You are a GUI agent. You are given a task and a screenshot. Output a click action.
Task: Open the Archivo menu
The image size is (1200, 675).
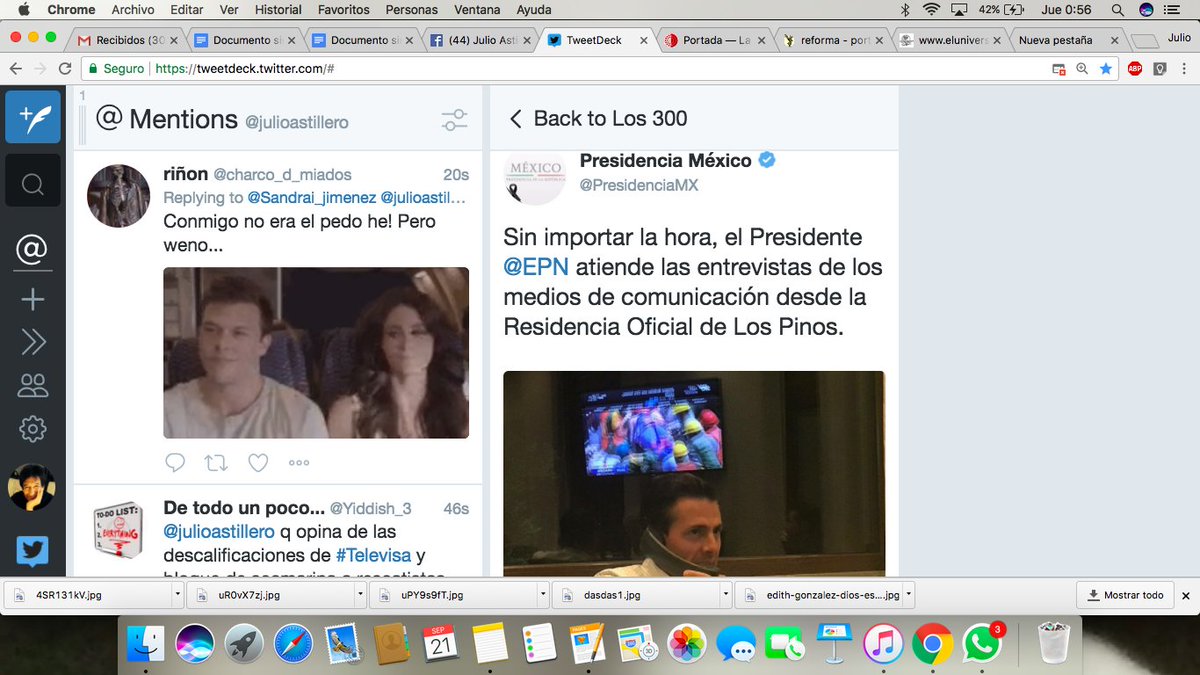click(133, 9)
